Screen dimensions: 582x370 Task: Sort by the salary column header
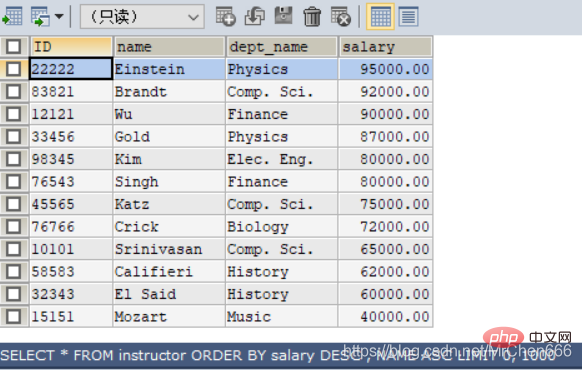[x=386, y=47]
